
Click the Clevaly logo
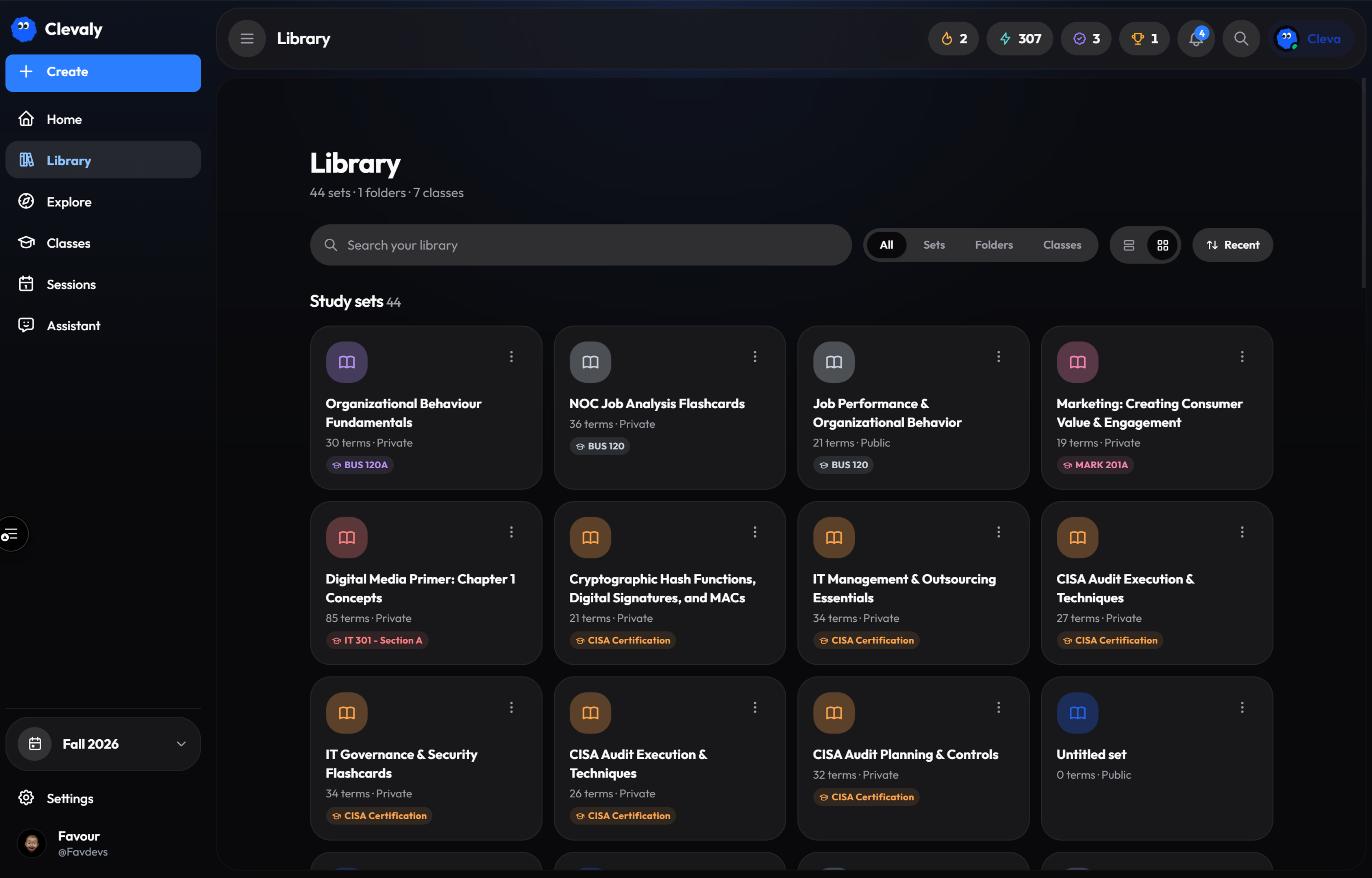coord(57,29)
